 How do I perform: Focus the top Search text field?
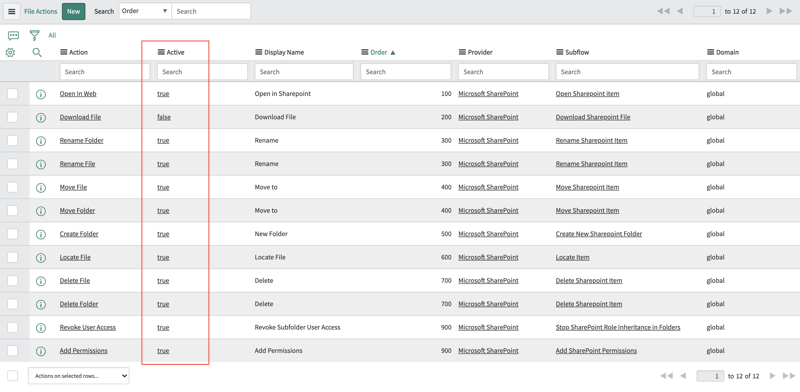(x=211, y=11)
